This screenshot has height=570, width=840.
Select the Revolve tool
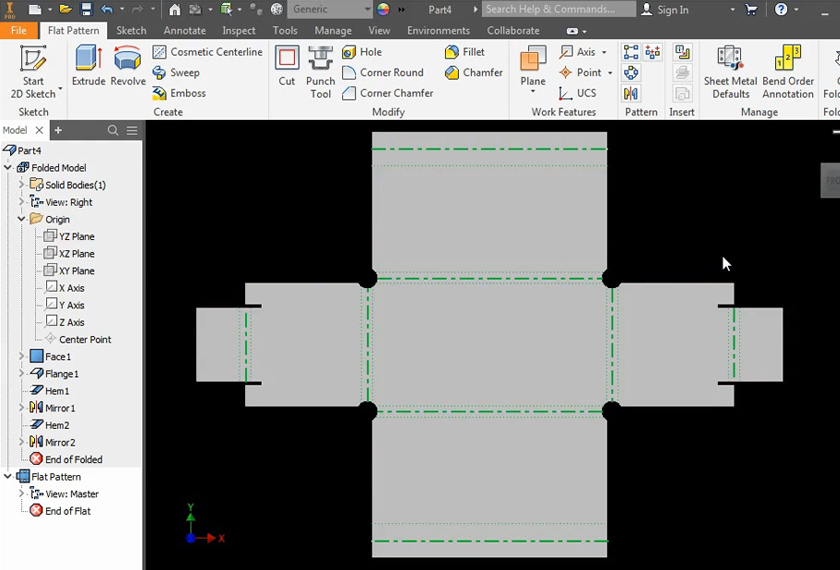pyautogui.click(x=128, y=66)
